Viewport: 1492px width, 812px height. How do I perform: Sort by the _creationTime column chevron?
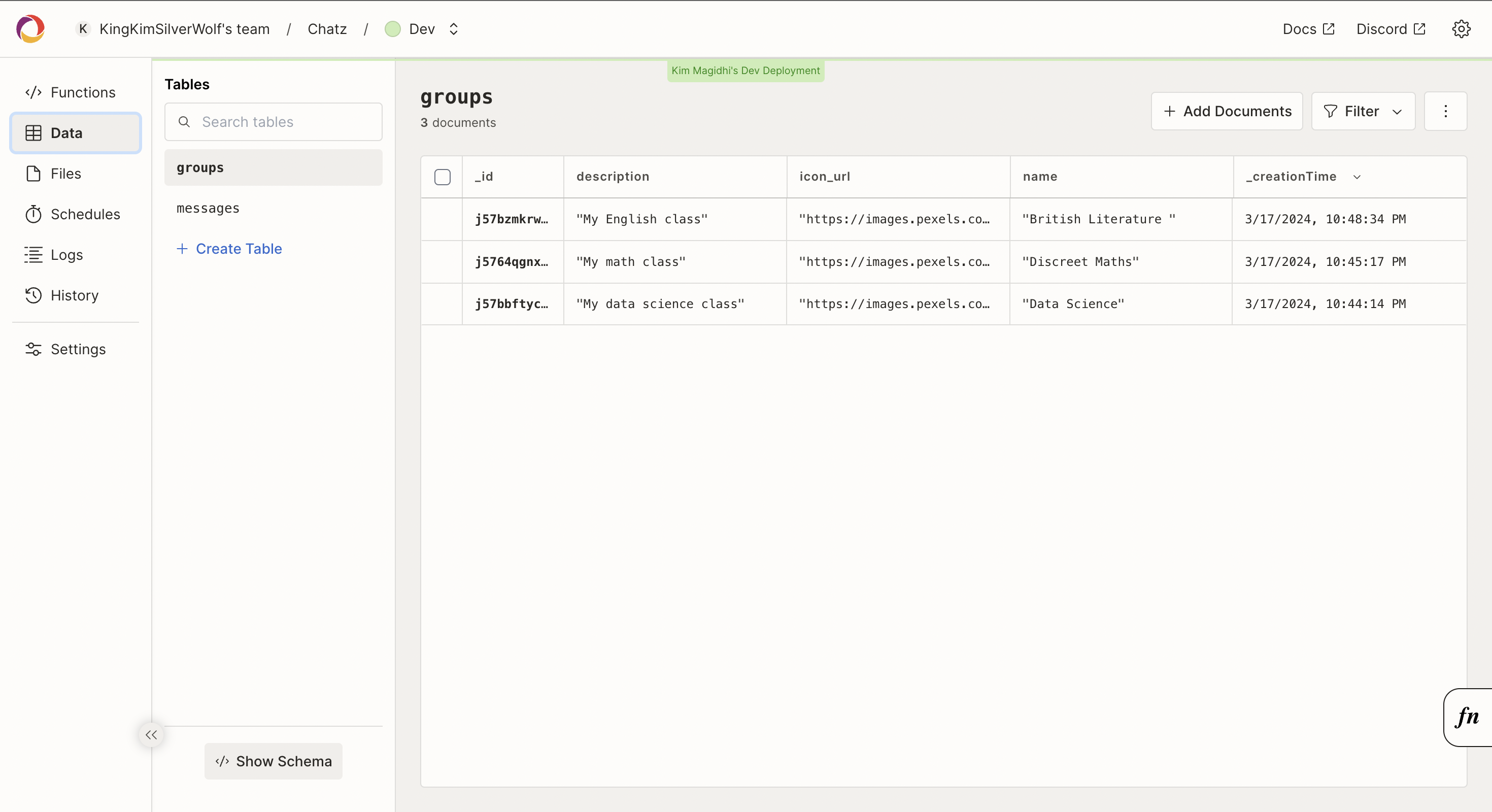click(1357, 177)
